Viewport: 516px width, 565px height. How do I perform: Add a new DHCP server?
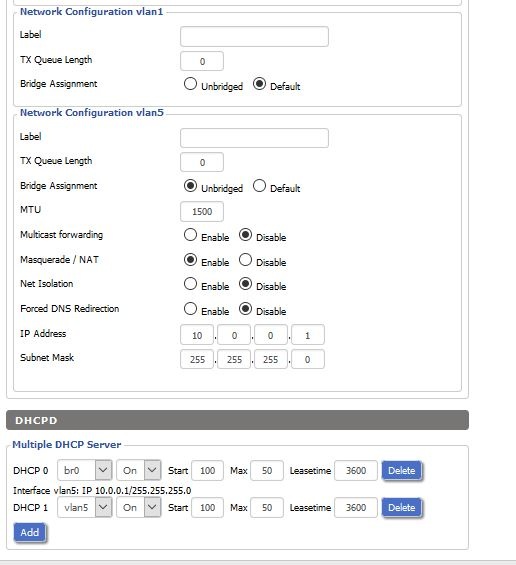click(x=30, y=532)
